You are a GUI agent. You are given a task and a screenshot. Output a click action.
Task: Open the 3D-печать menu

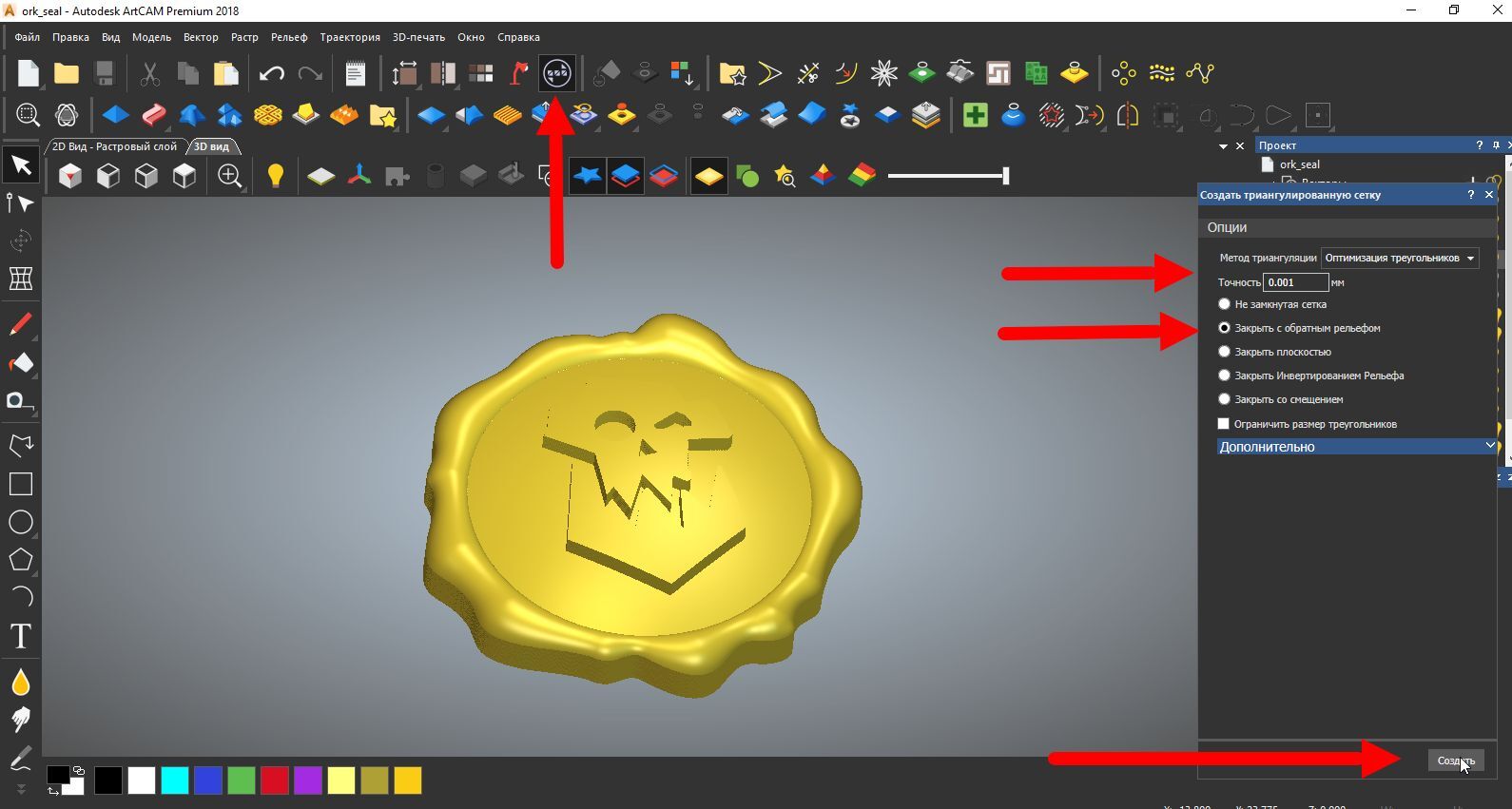pyautogui.click(x=418, y=37)
